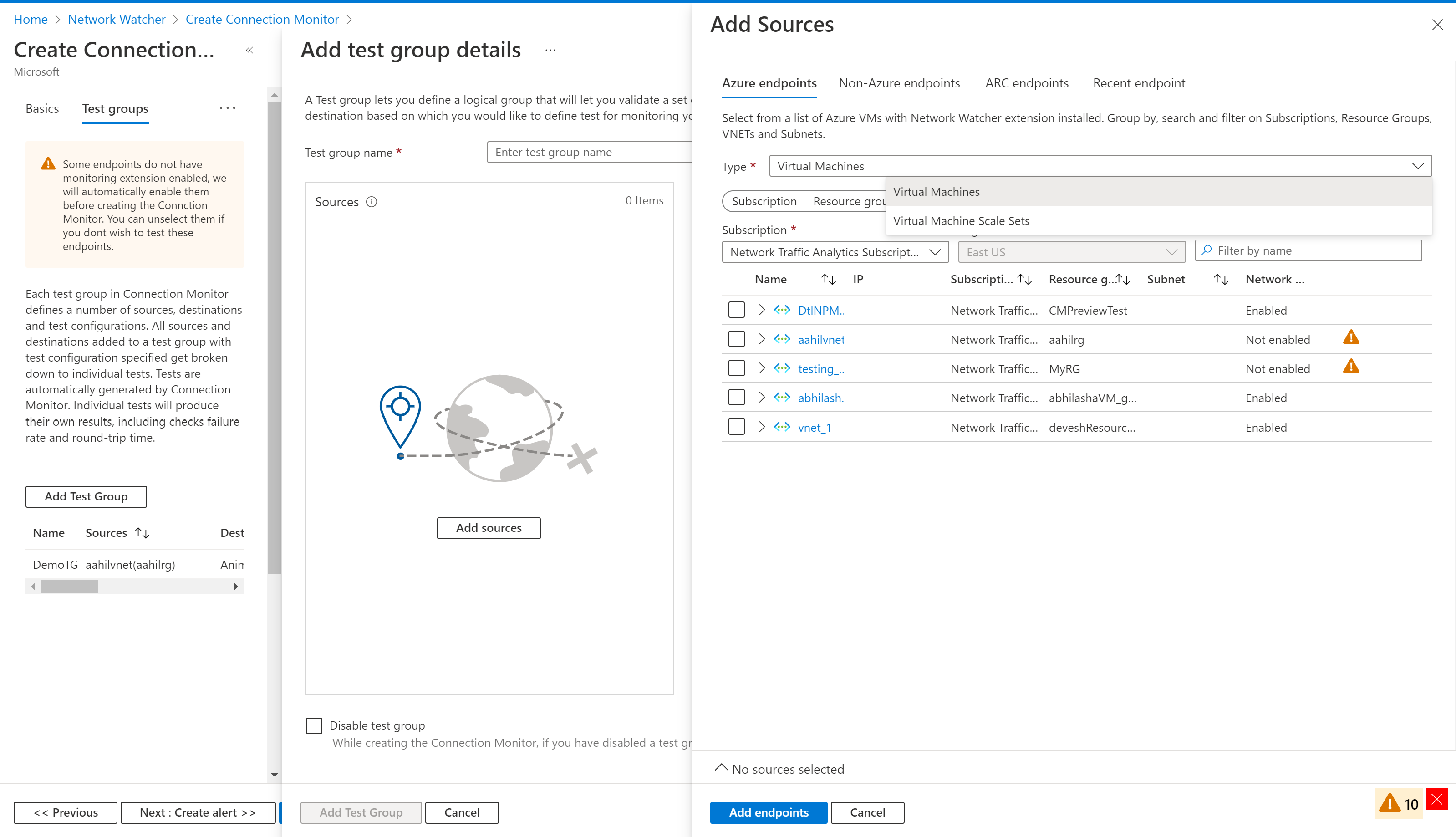Select the Network Traffic Analytics subscription dropdown

[833, 251]
